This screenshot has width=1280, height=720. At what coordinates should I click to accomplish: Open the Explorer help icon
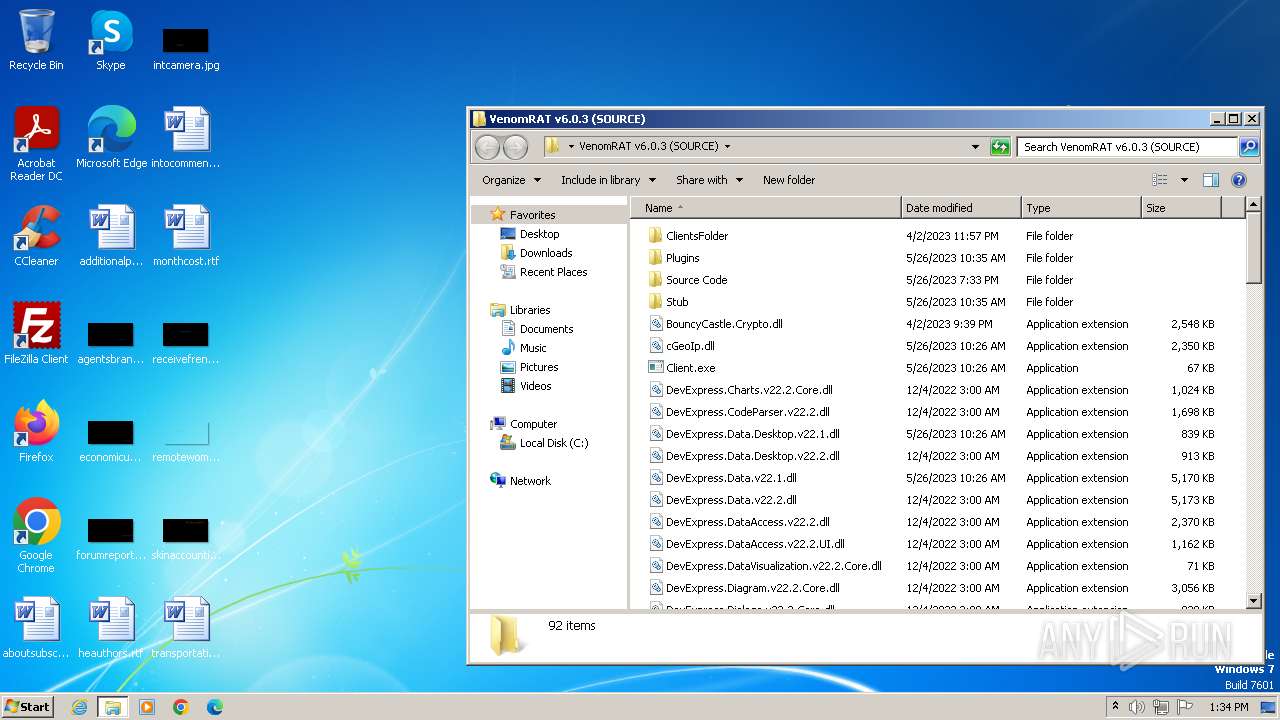[x=1239, y=180]
